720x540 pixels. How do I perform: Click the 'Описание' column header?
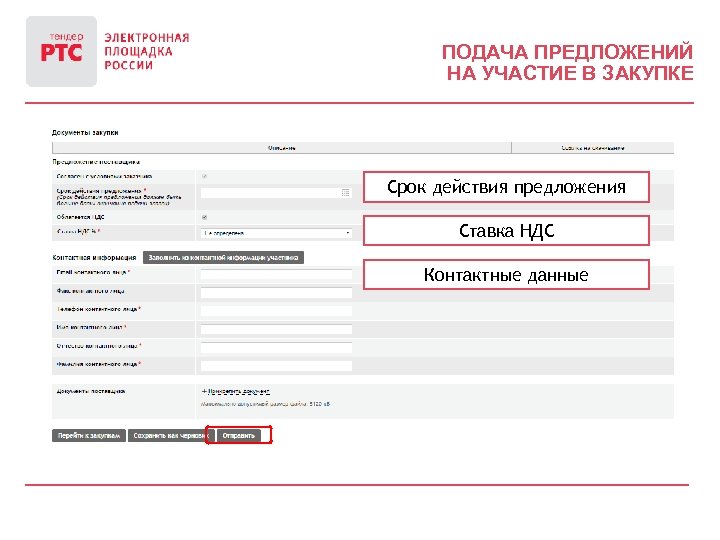[x=281, y=148]
